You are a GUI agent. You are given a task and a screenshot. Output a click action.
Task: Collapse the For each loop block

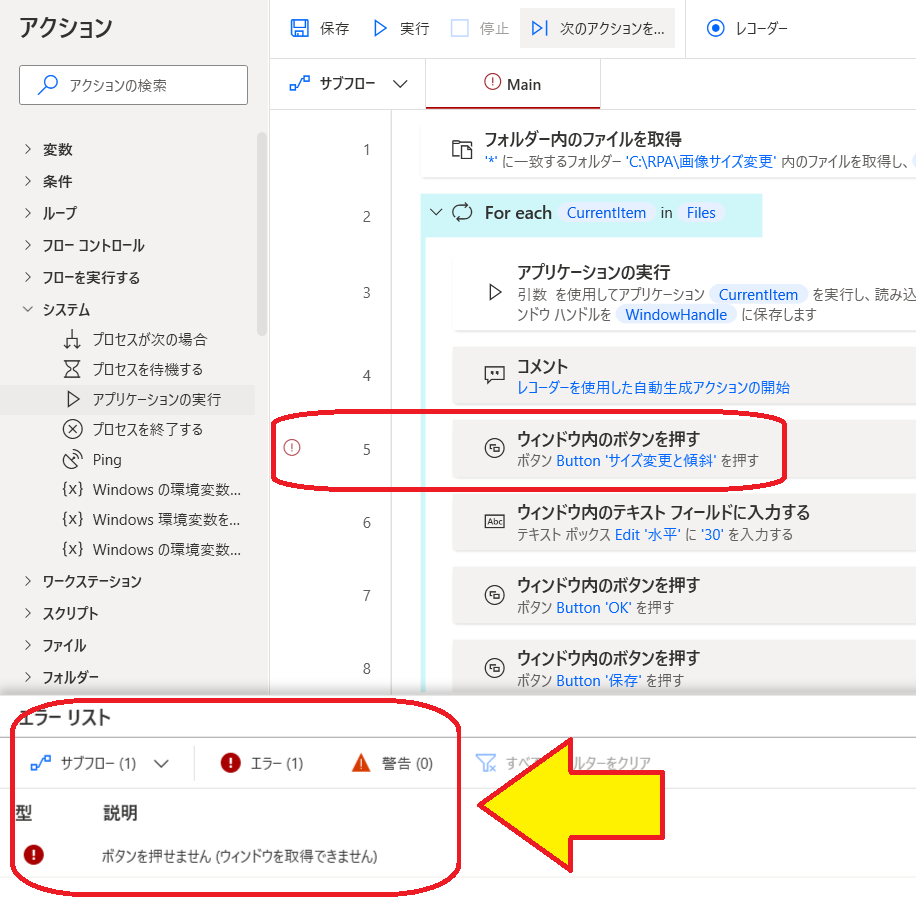point(435,212)
